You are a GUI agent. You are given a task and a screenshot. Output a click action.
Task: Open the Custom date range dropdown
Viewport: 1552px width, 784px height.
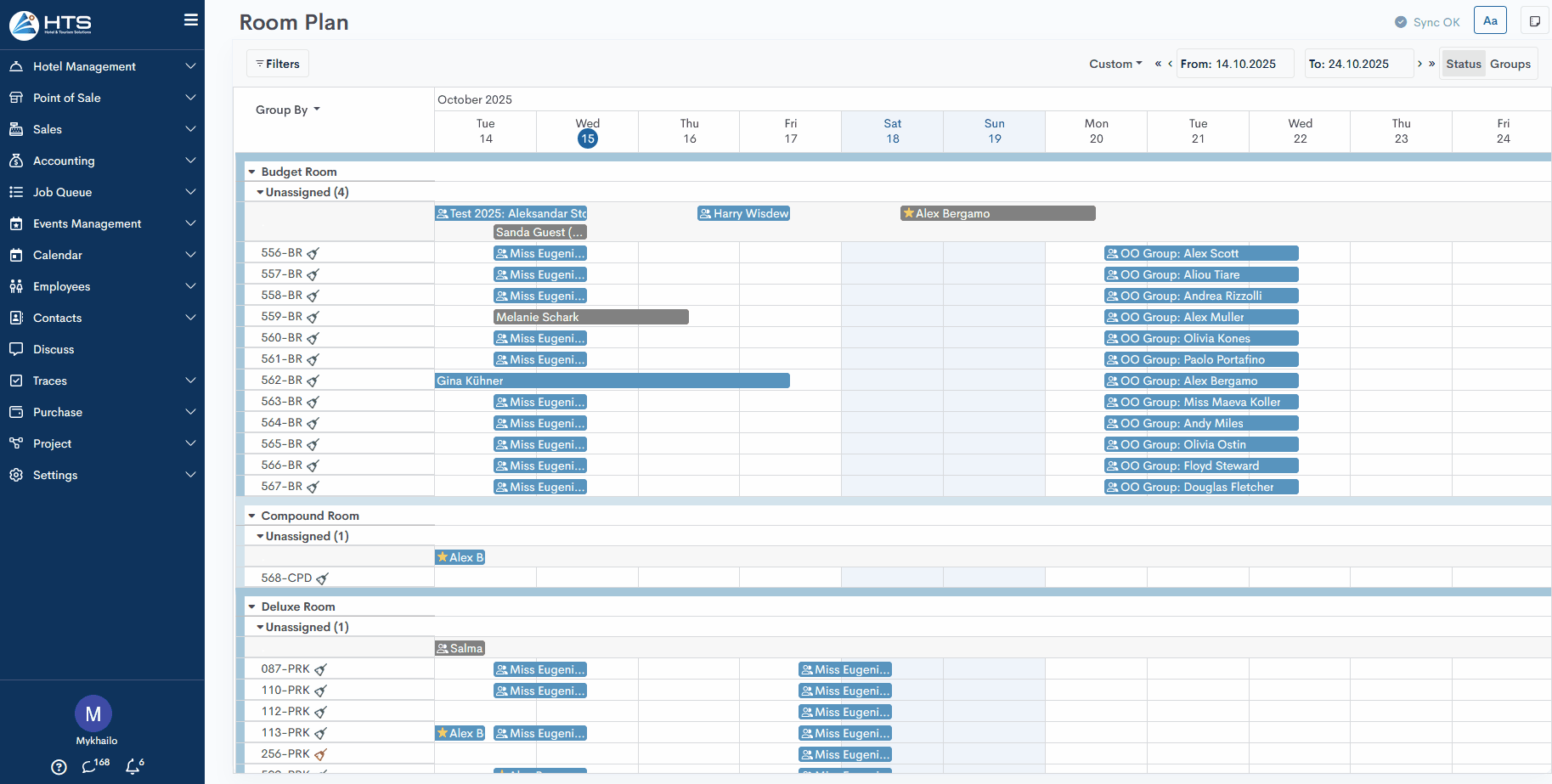[x=1115, y=64]
